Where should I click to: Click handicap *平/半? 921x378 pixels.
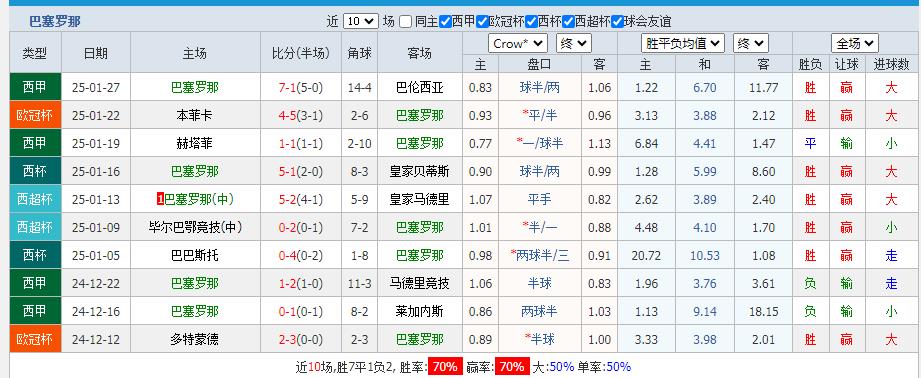(x=540, y=116)
